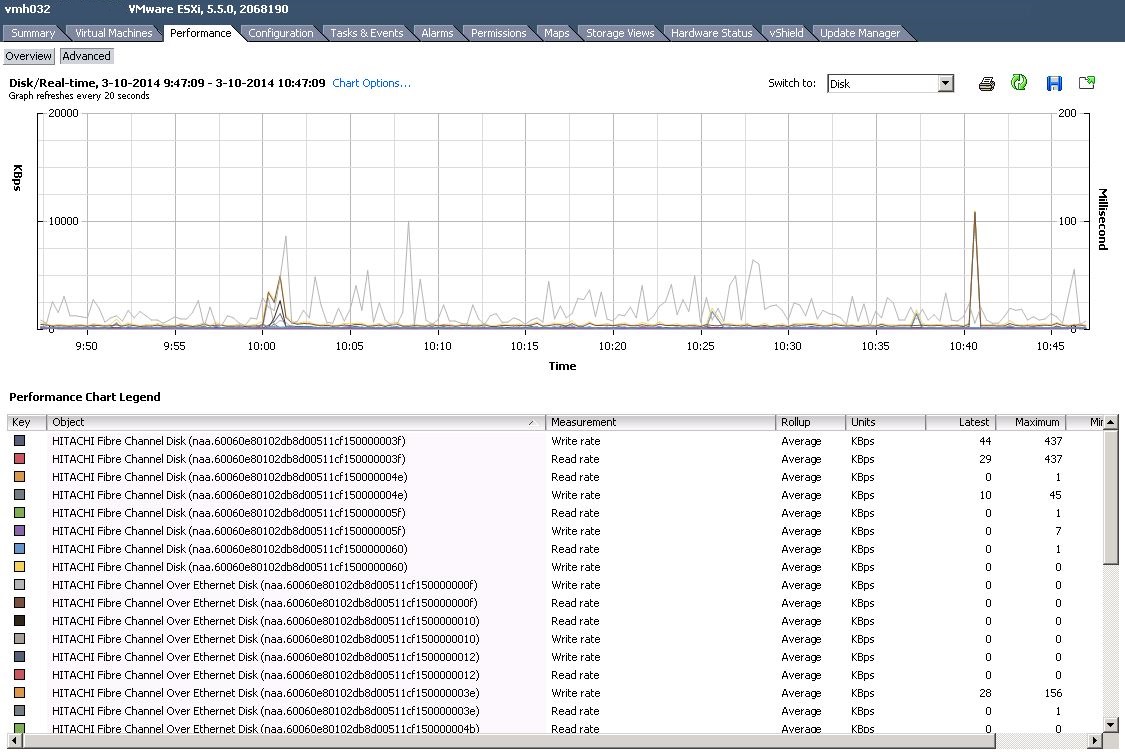View the Permissions tab
This screenshot has height=753, width=1125.
tap(499, 33)
